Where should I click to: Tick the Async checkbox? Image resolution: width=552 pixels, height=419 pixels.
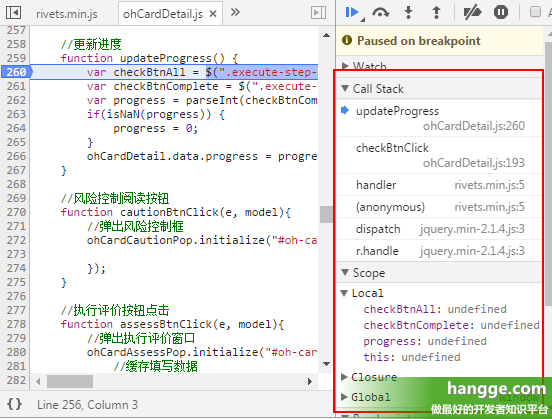535,12
